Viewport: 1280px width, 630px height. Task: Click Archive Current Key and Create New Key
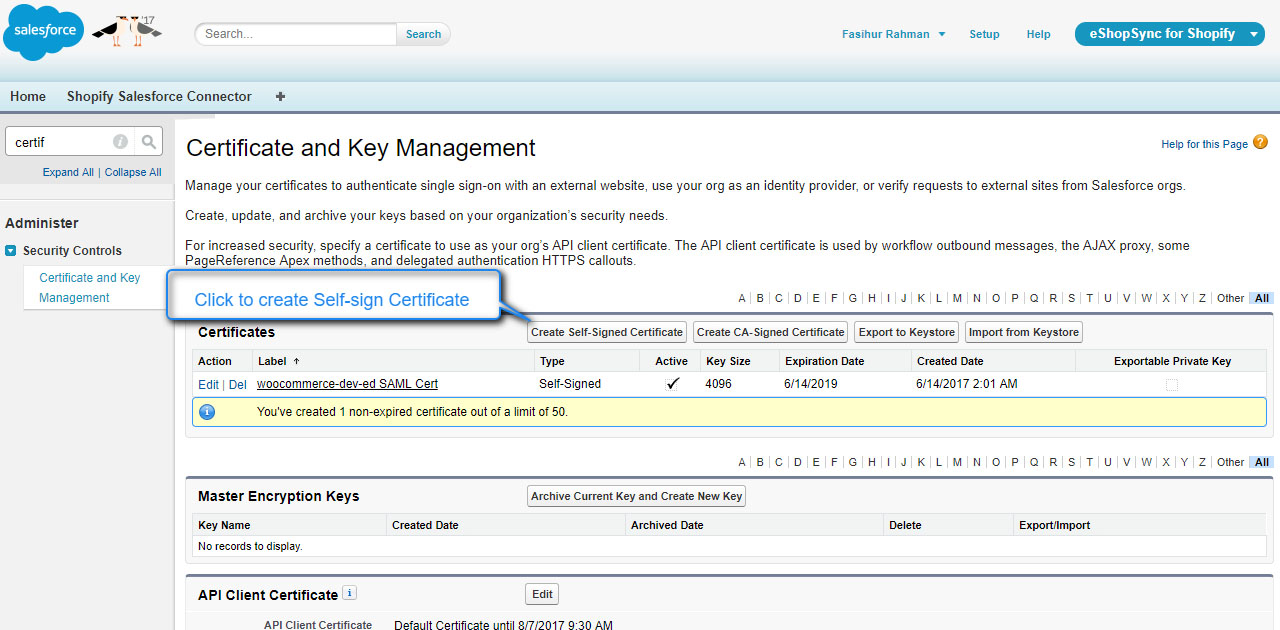pyautogui.click(x=636, y=496)
